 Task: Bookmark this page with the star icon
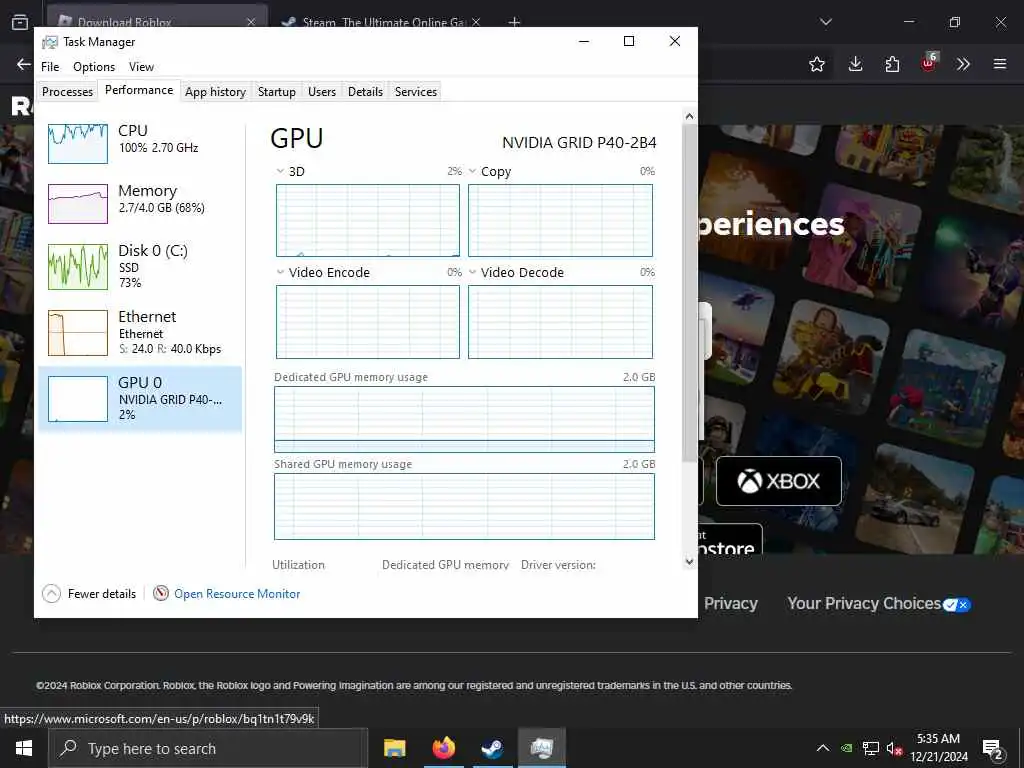[817, 64]
